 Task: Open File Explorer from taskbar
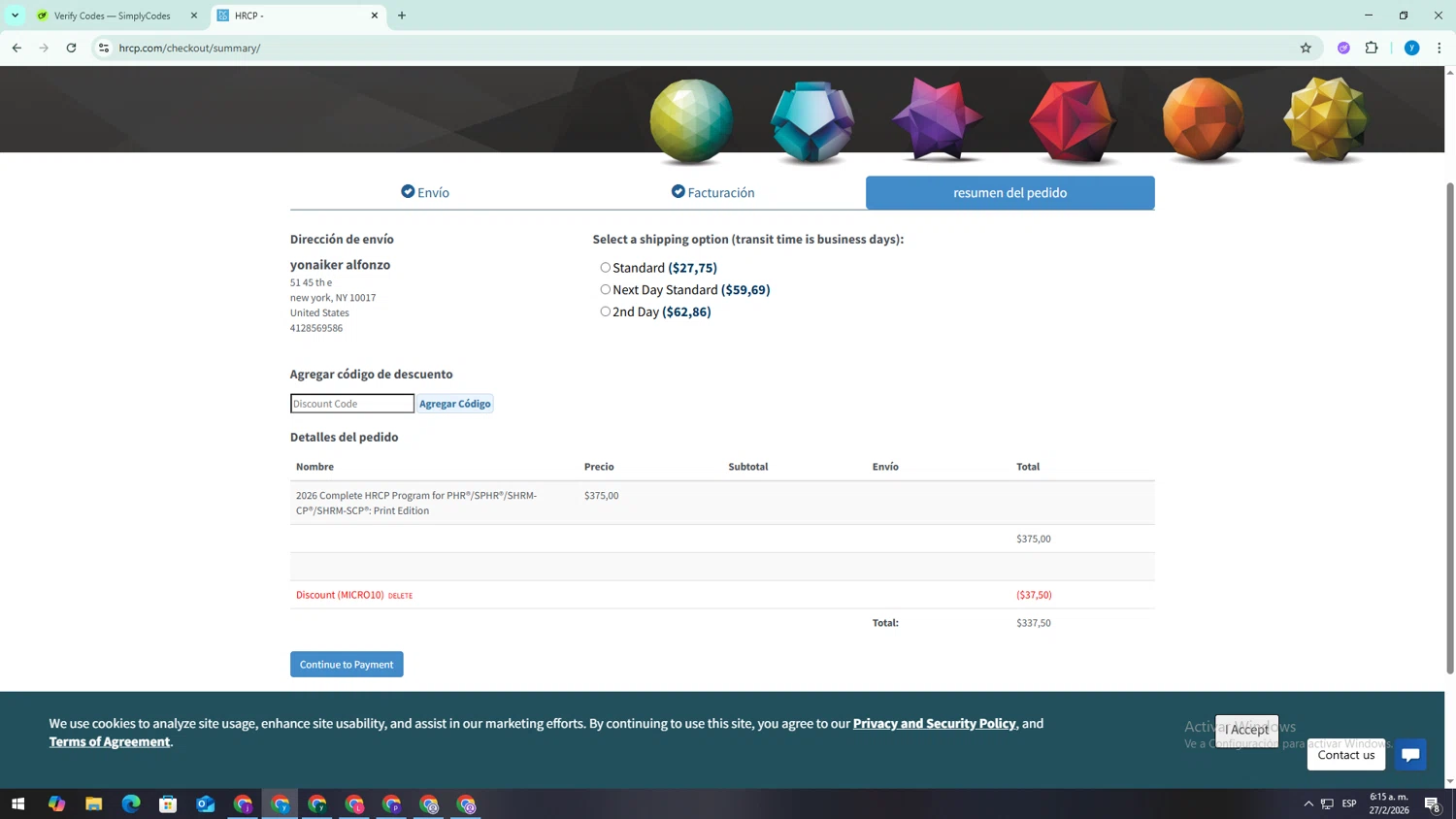pyautogui.click(x=93, y=803)
